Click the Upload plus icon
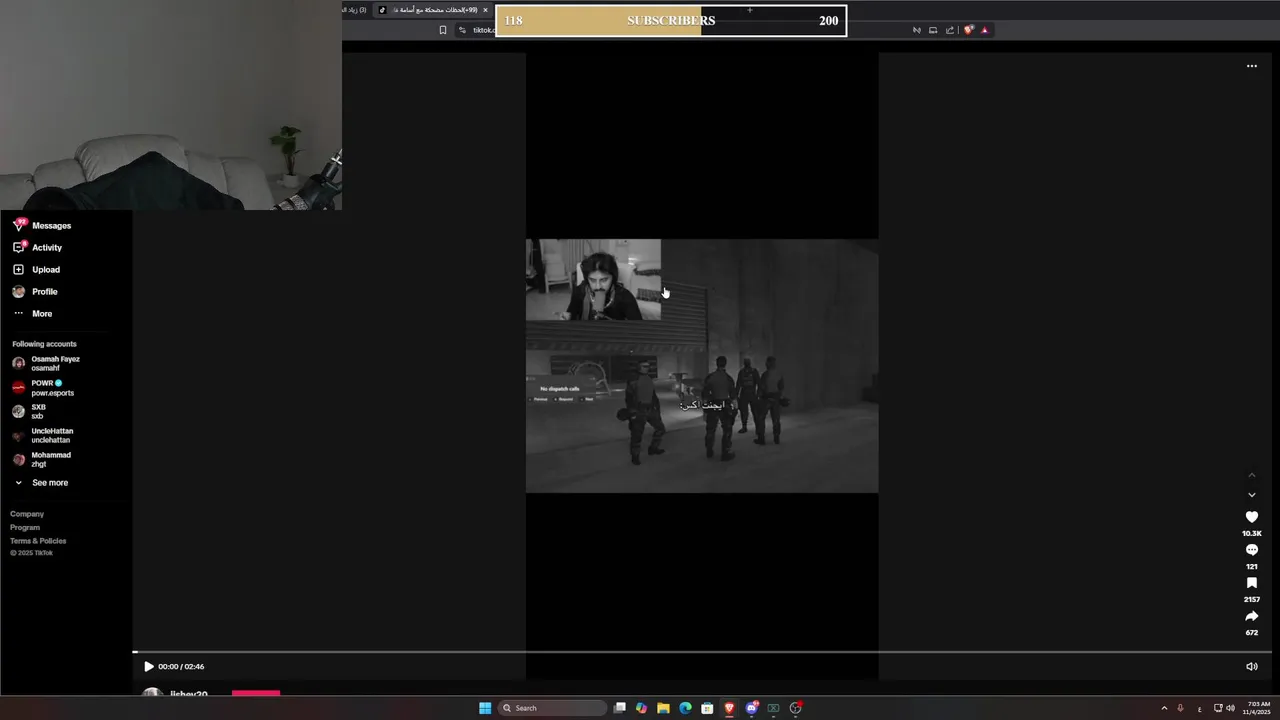 click(18, 269)
